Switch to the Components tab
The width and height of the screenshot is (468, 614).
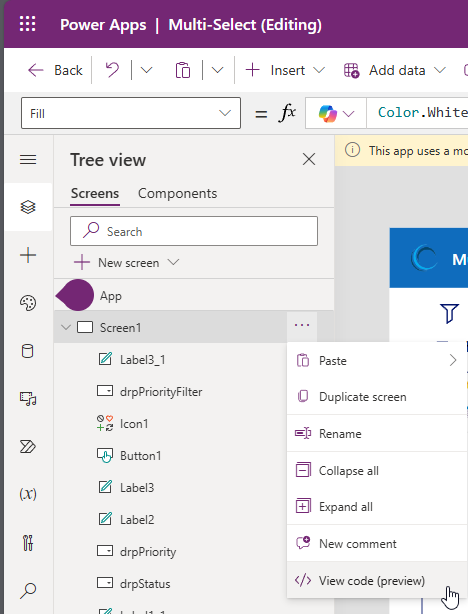[177, 193]
